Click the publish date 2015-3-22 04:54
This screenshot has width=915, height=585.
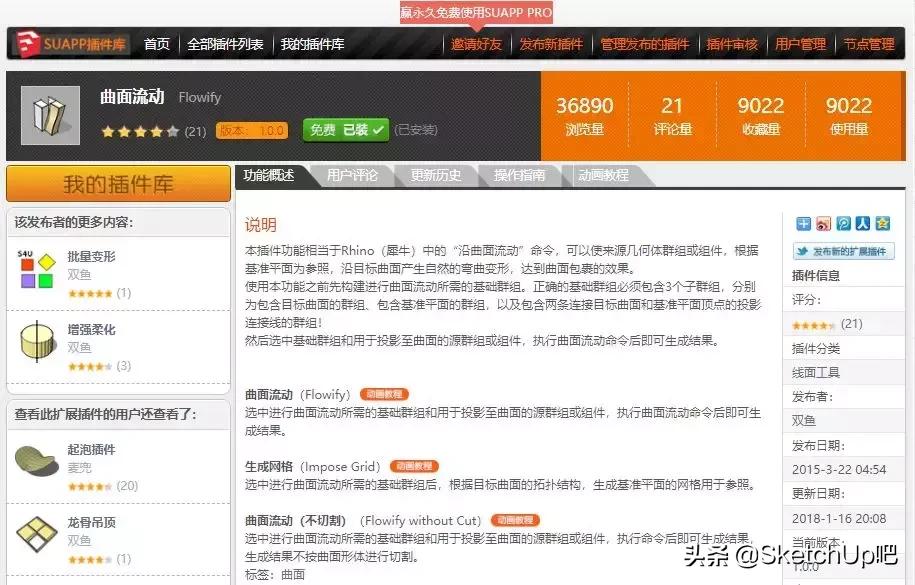pos(839,469)
